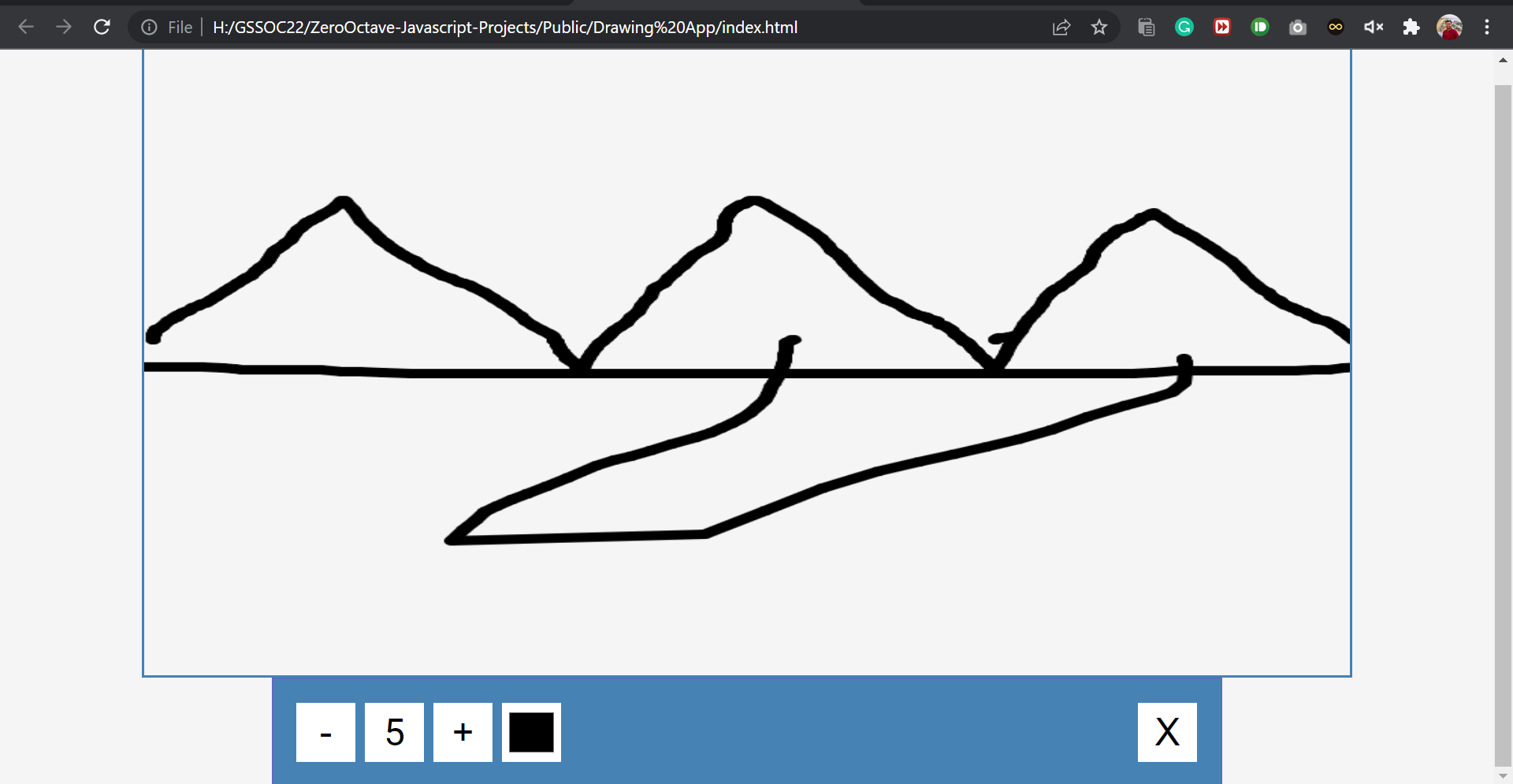
Task: Click the browser back navigation arrow
Action: 26,26
